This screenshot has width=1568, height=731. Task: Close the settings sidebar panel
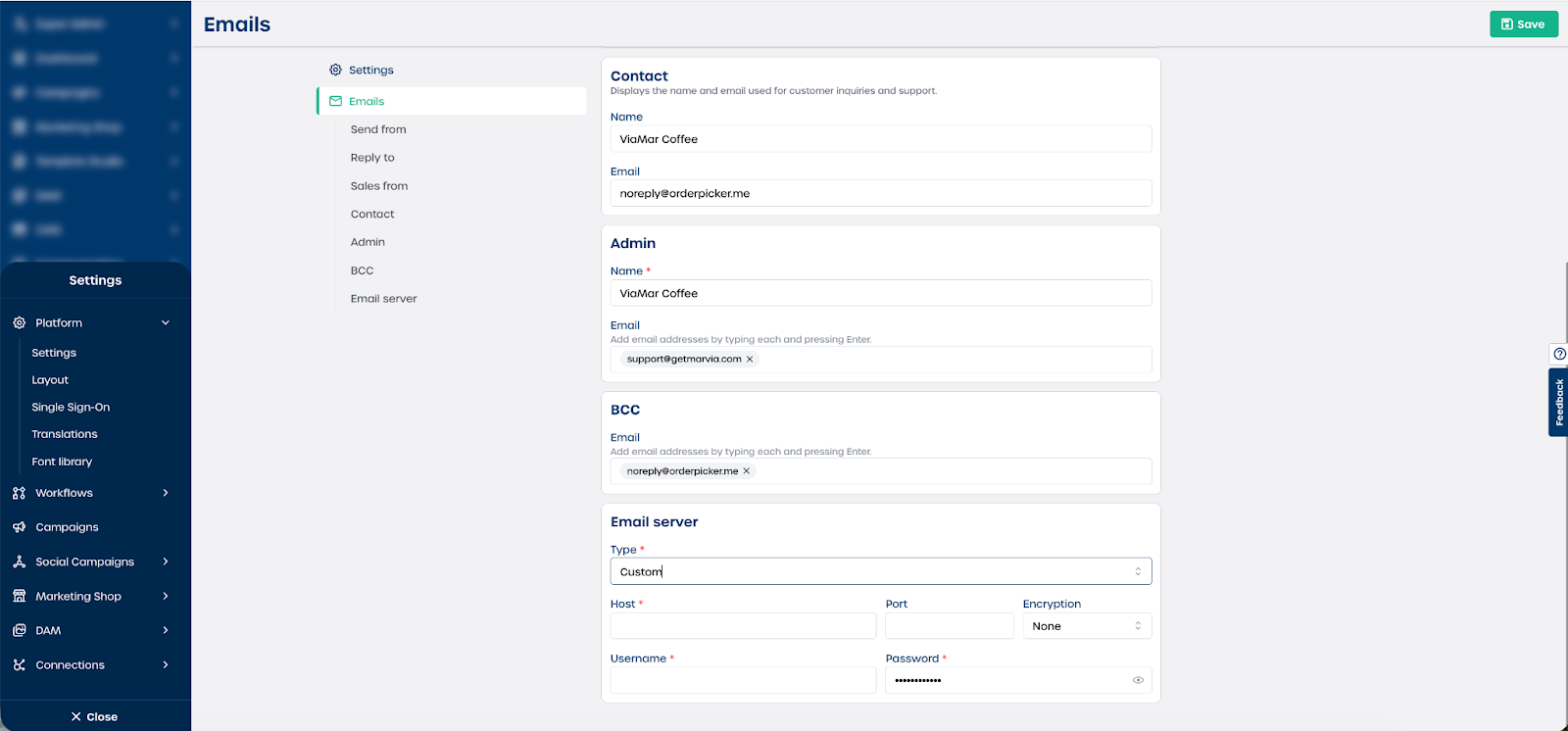pos(94,716)
